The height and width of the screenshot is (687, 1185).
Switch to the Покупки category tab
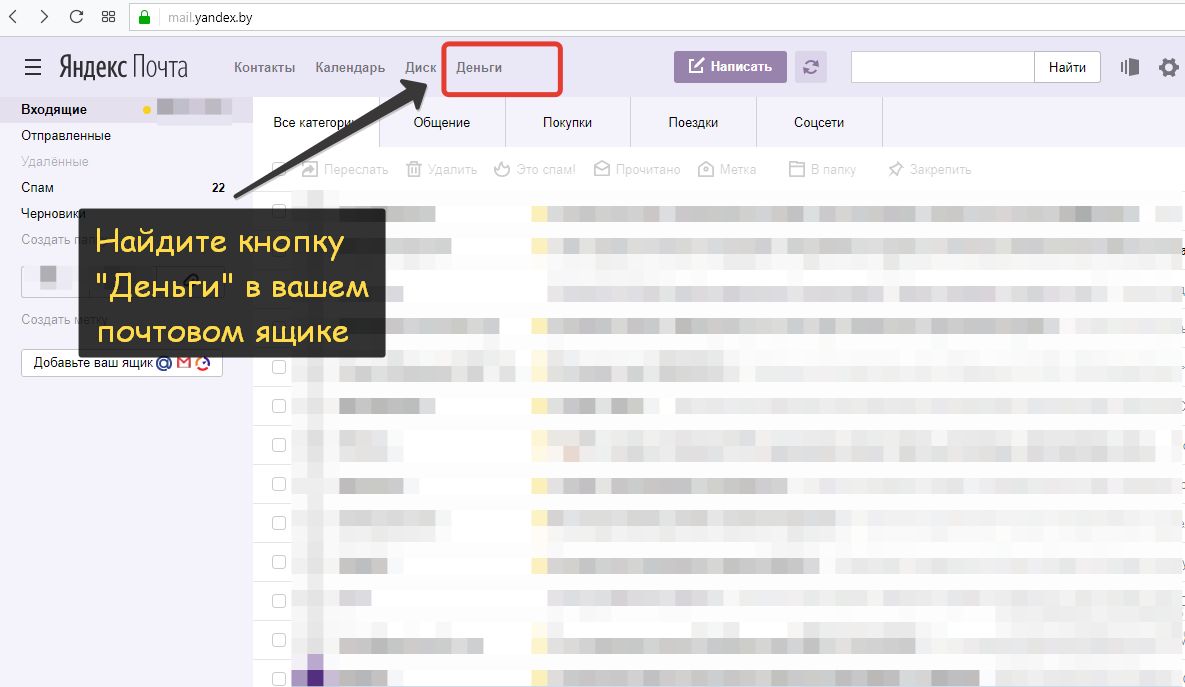tap(567, 122)
